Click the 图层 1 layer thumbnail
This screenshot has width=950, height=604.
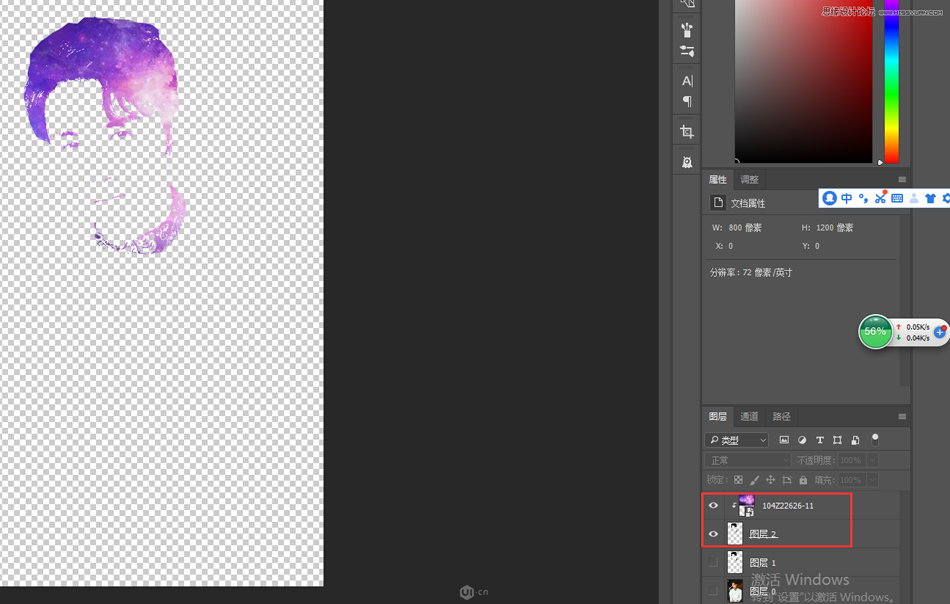coord(735,562)
